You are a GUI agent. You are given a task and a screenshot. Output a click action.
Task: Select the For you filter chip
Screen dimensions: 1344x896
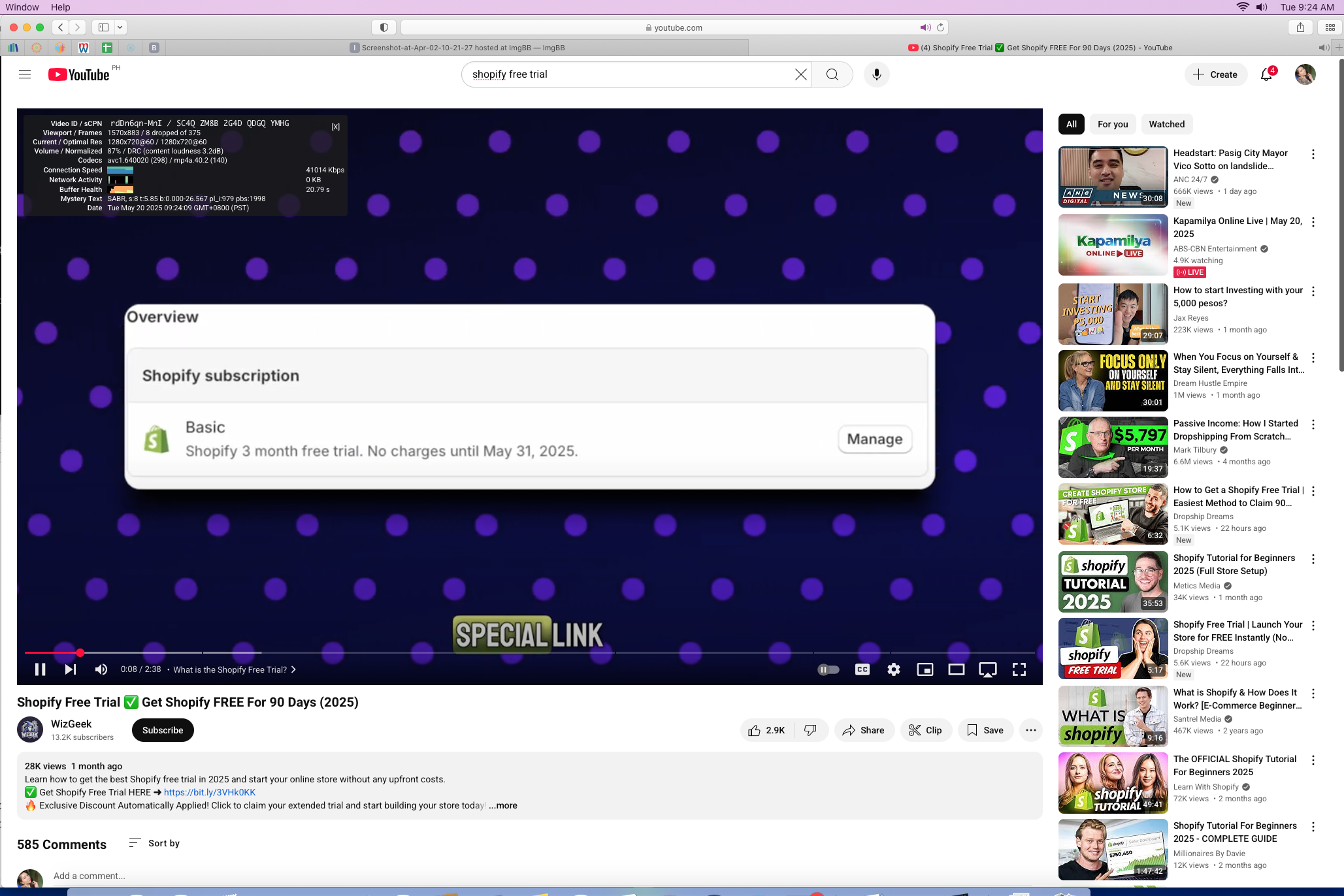(1113, 124)
